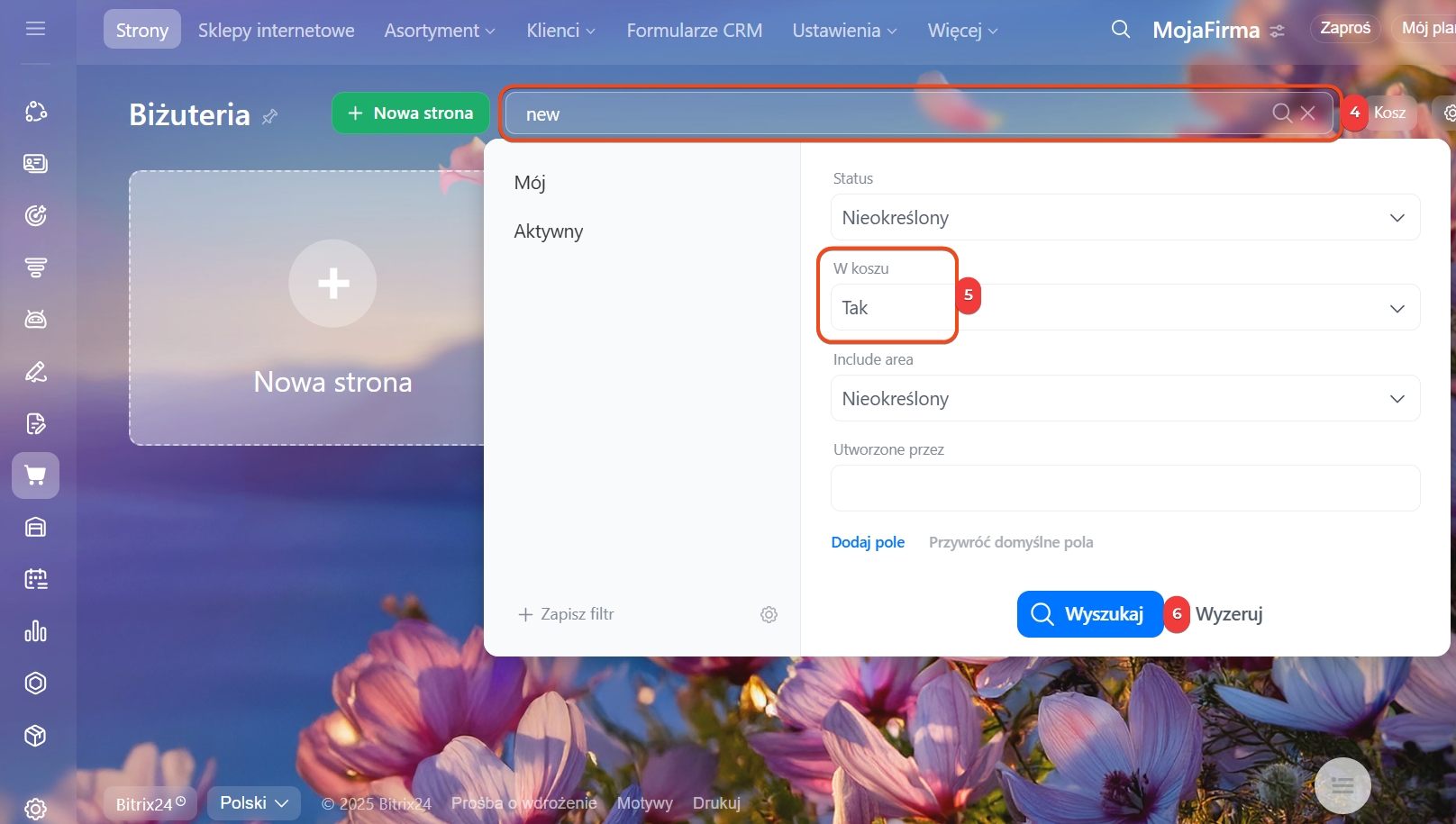Open filter settings gear next to Zapisz filtr

(x=769, y=614)
